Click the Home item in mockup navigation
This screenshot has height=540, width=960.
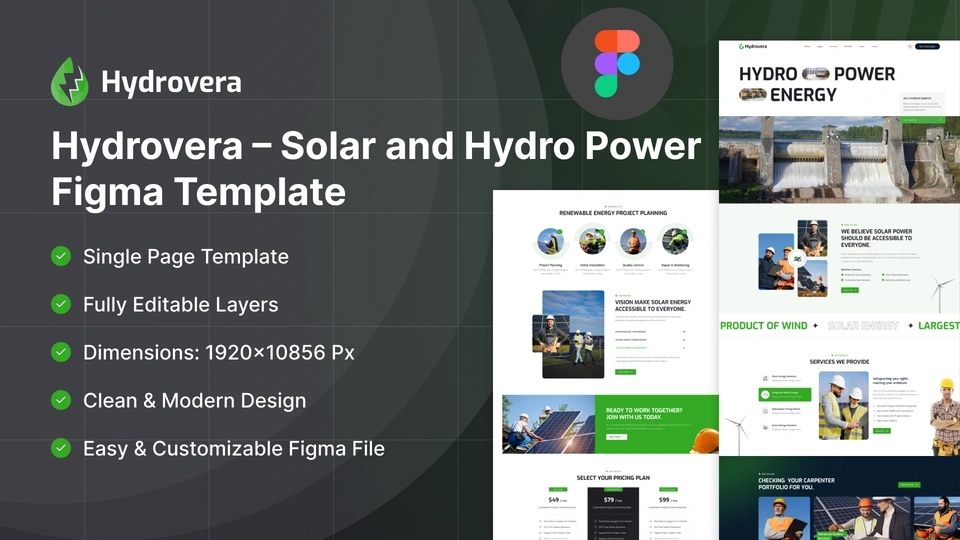[807, 47]
